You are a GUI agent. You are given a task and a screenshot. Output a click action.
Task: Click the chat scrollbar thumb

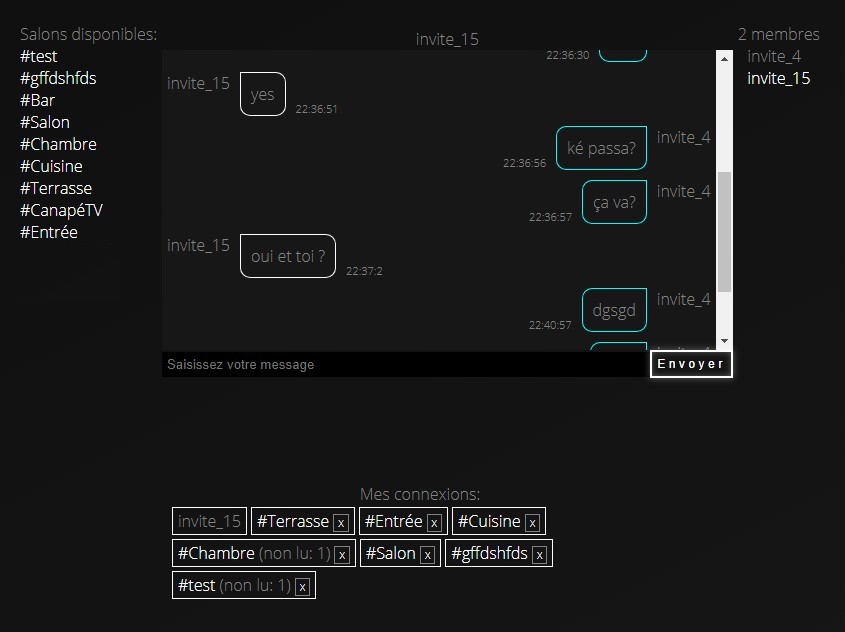pos(724,230)
